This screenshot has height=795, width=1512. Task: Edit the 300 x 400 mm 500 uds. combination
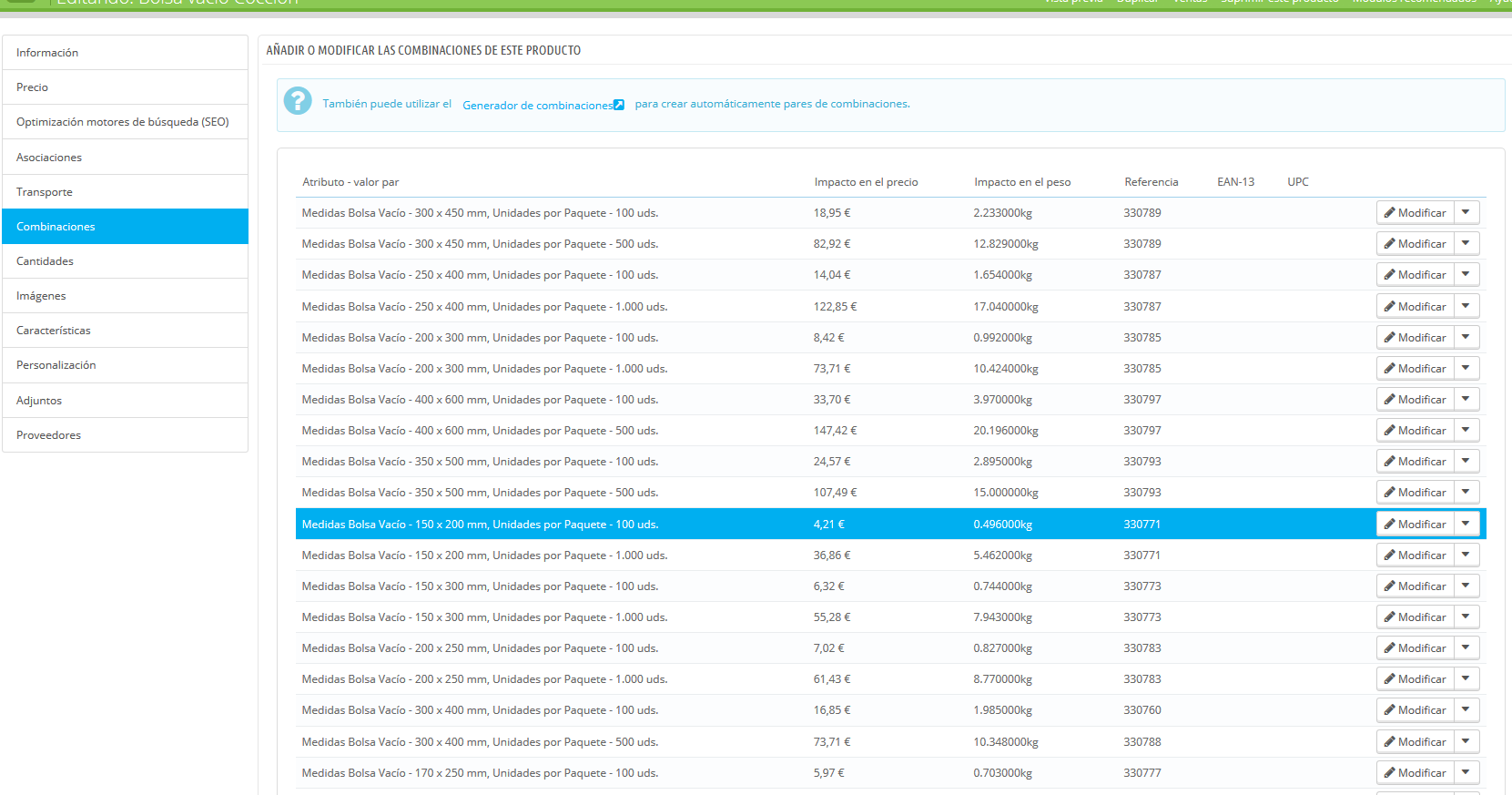1416,742
